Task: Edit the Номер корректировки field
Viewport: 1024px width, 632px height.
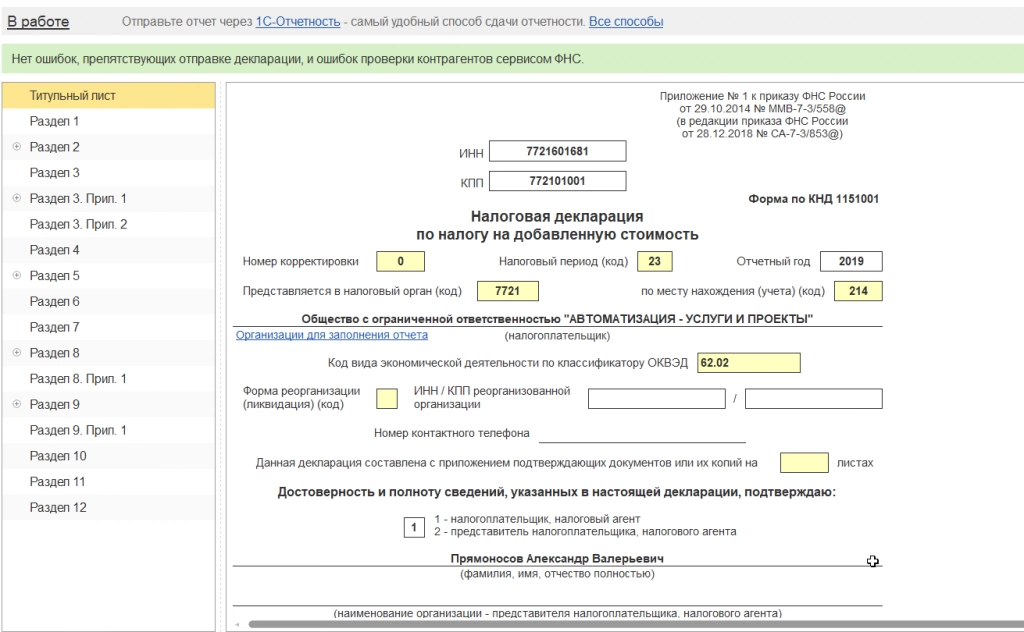Action: coord(400,261)
